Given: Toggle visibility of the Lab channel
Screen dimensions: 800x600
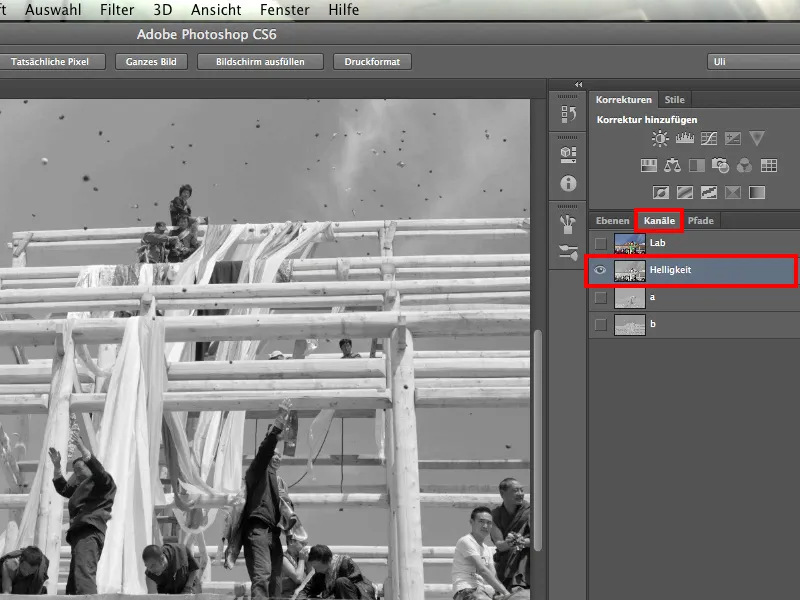Looking at the screenshot, I should (601, 243).
